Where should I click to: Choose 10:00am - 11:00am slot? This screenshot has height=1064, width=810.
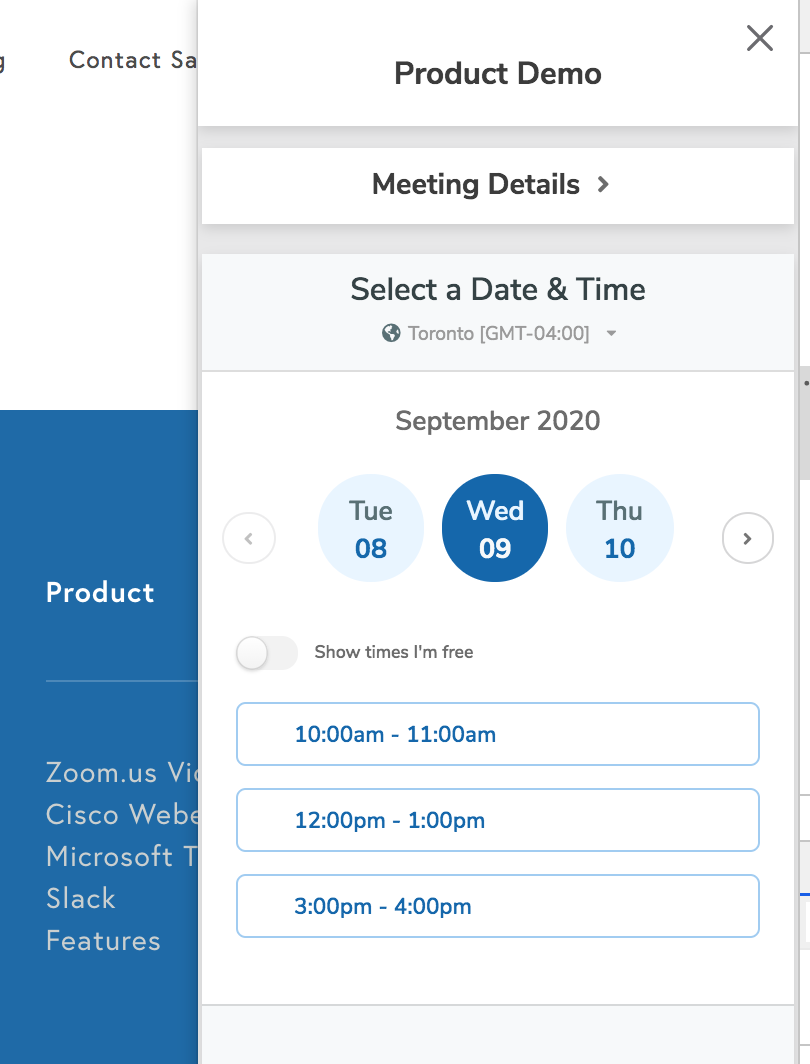point(498,734)
